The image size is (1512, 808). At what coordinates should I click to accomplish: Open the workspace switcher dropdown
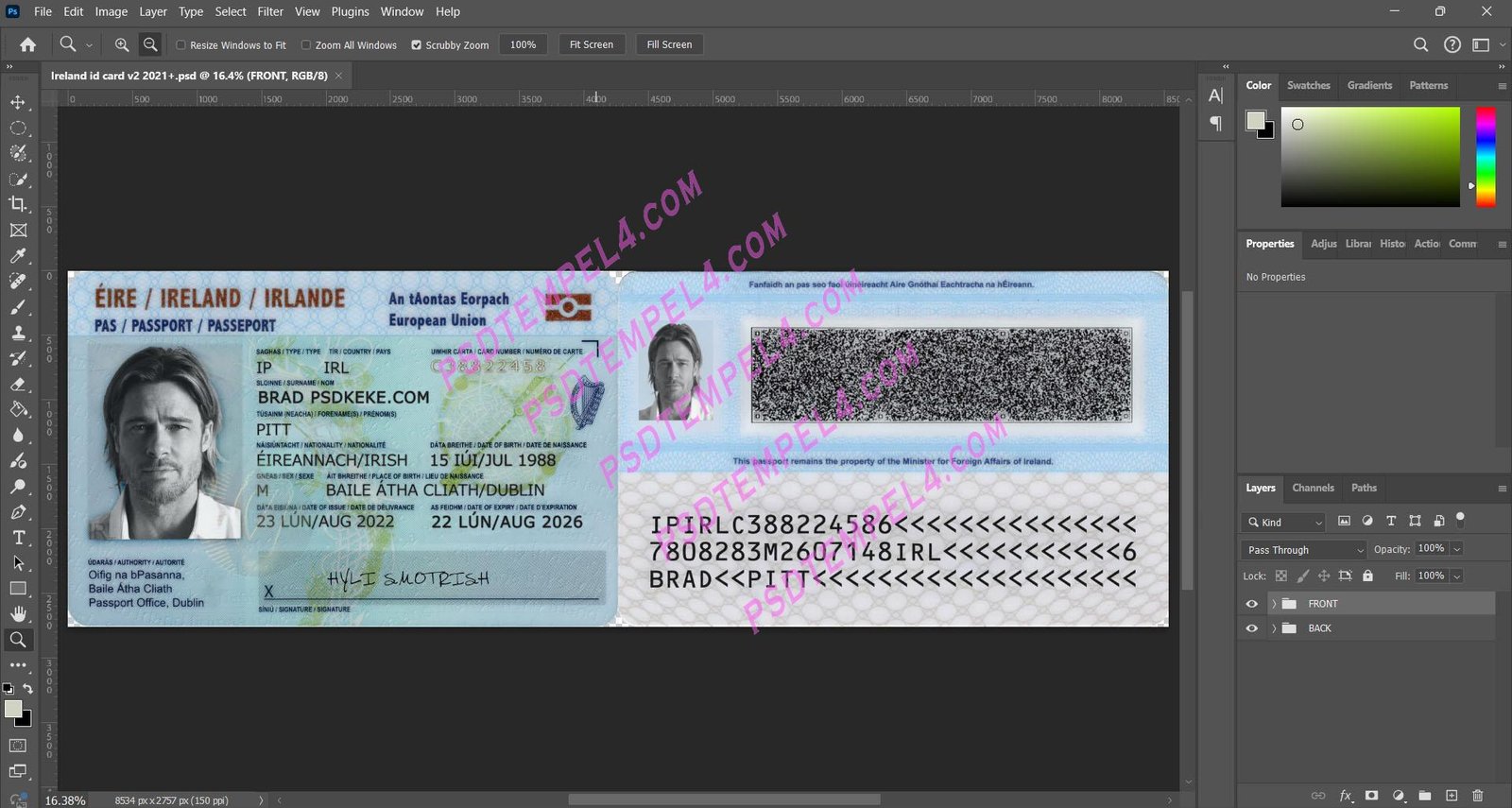1487,44
